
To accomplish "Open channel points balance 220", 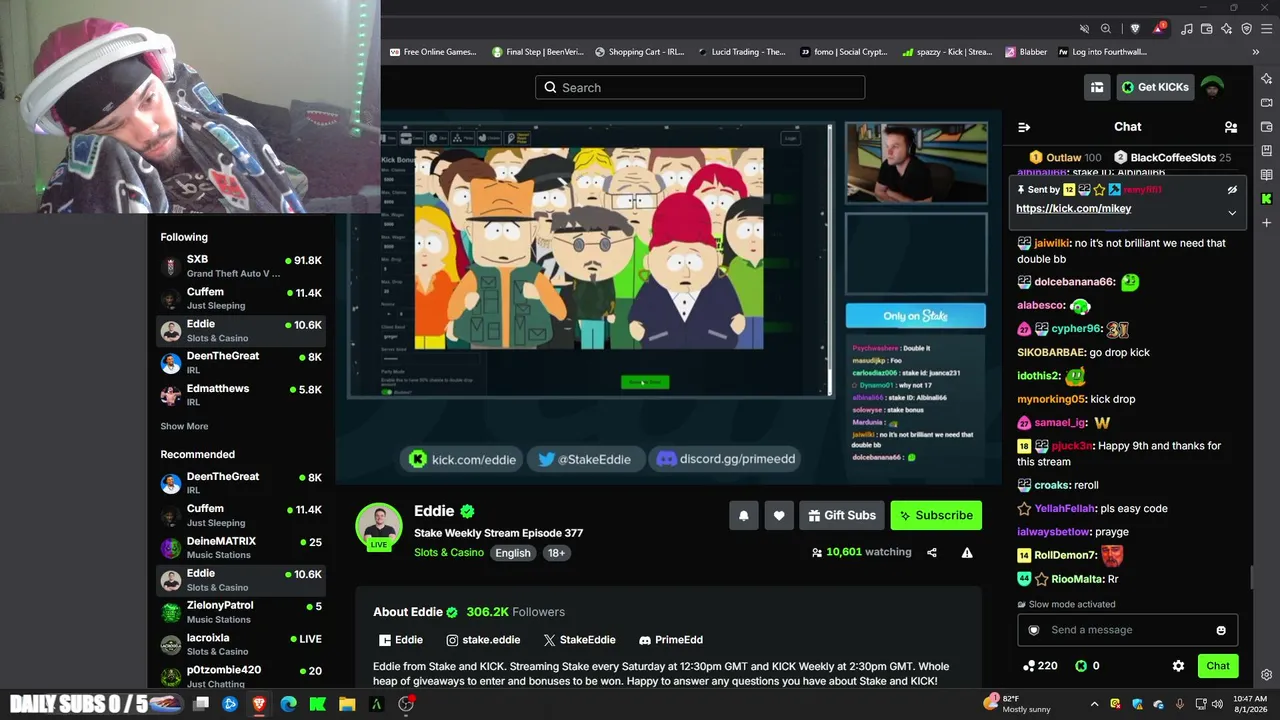I will [x=1040, y=666].
